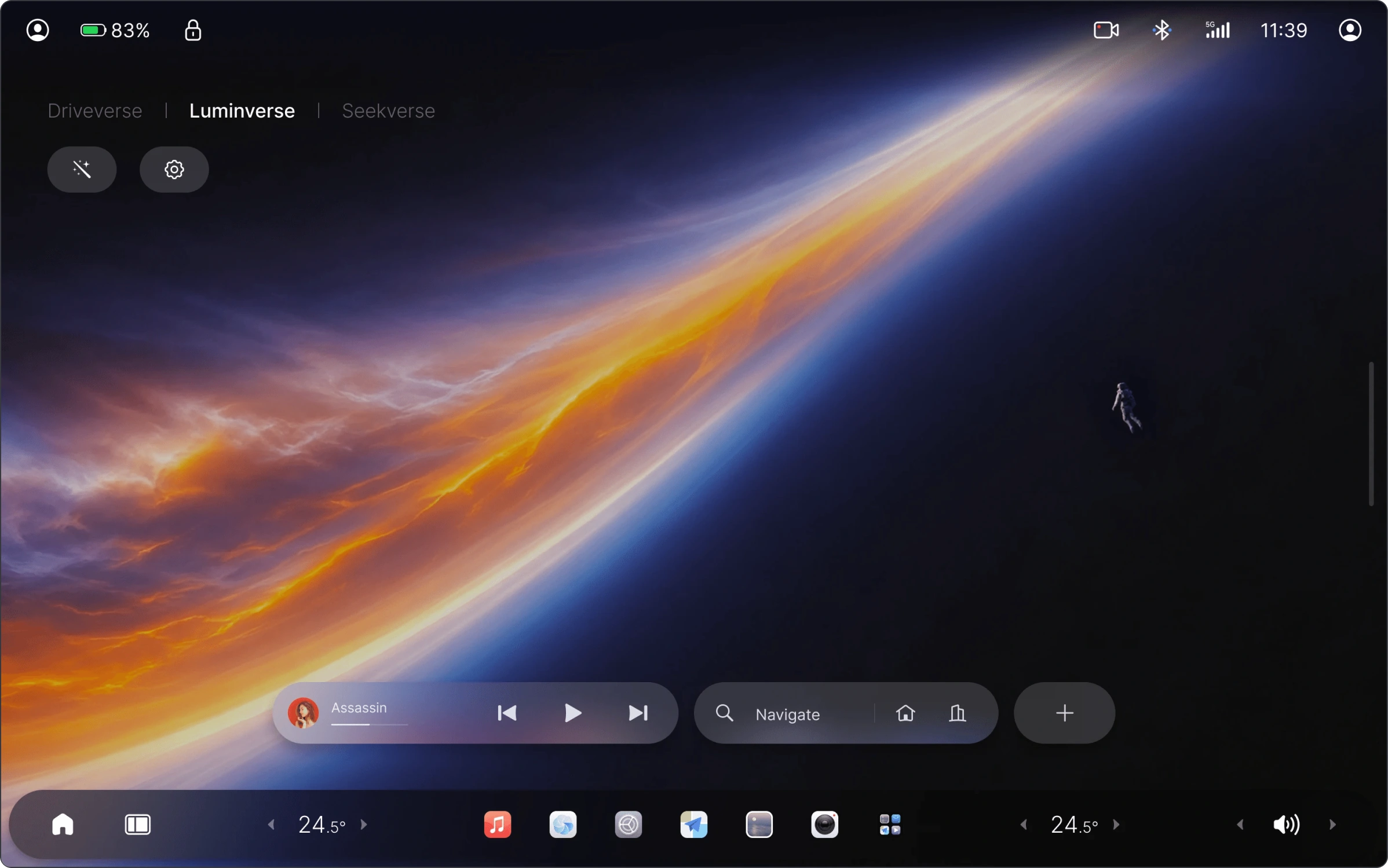This screenshot has width=1388, height=868.
Task: Open the user profile icon at top left
Action: tap(38, 30)
